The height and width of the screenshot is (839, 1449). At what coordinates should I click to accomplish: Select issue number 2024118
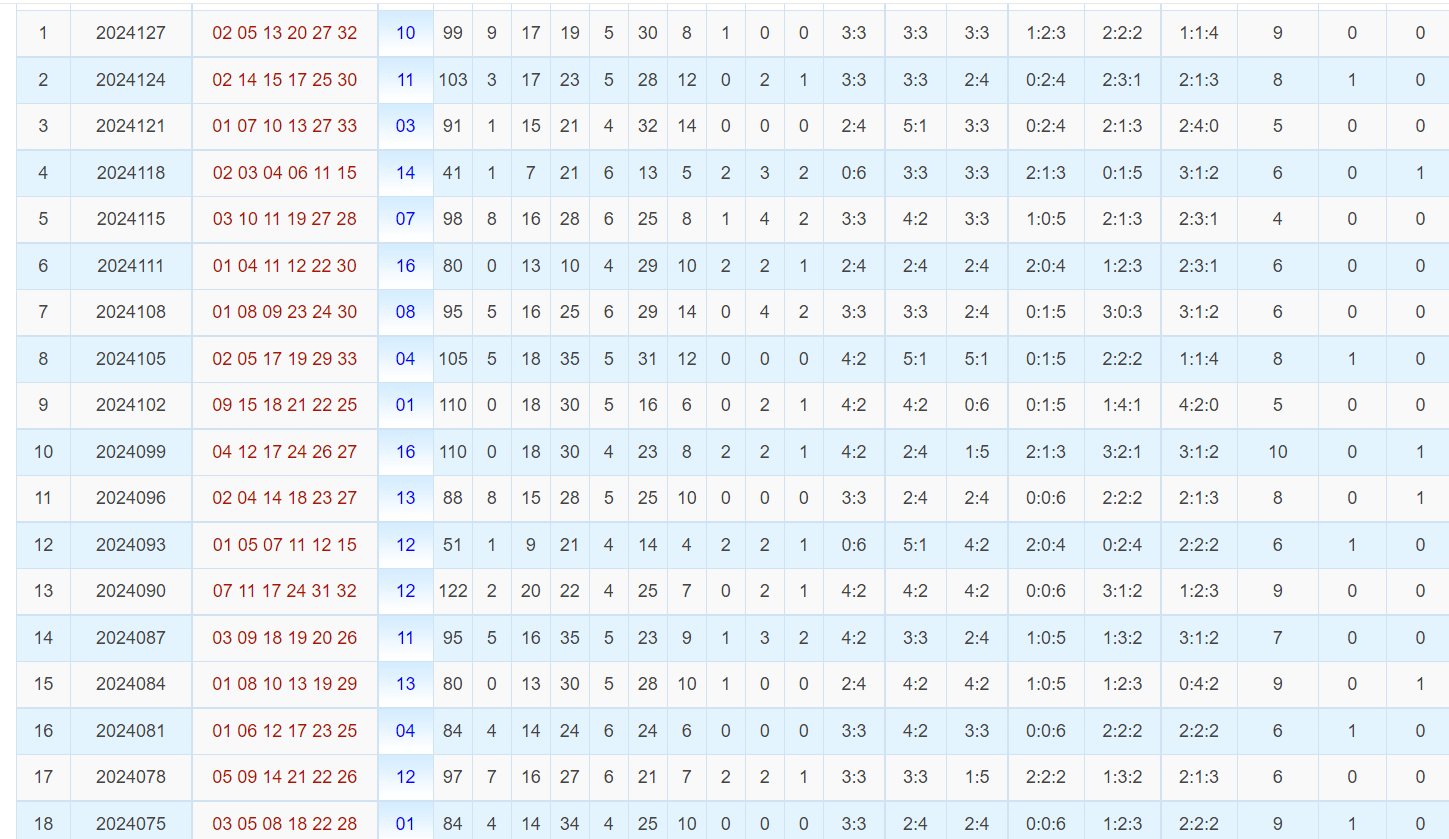131,173
